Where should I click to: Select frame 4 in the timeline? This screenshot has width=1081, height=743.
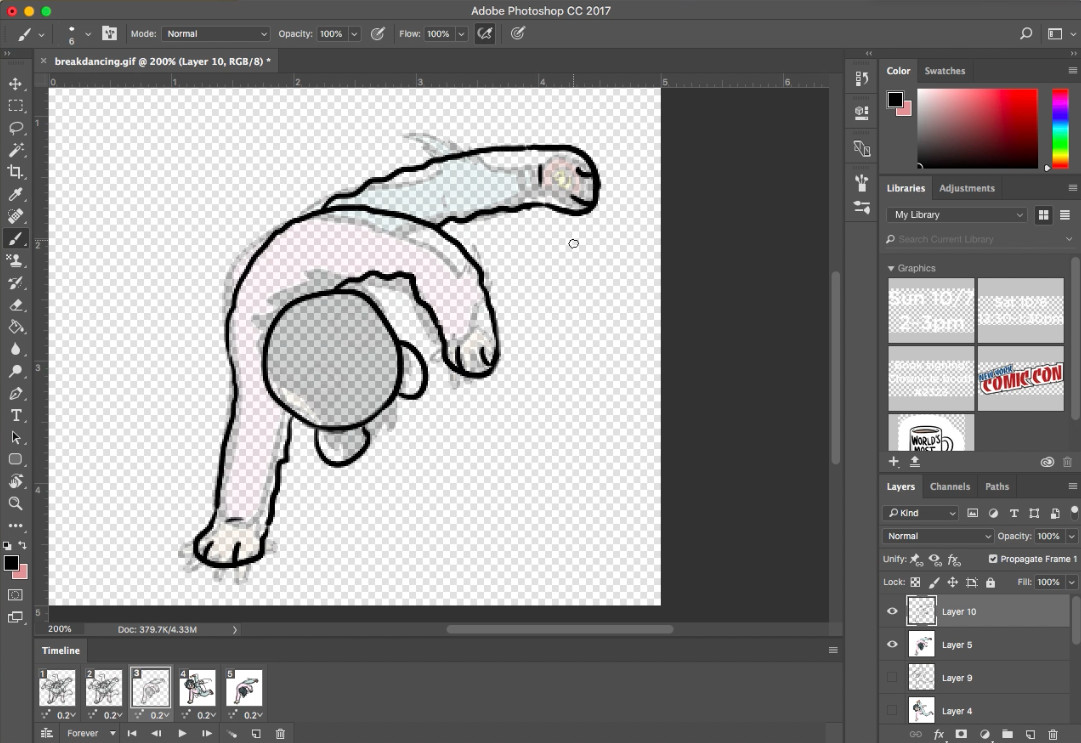point(197,688)
